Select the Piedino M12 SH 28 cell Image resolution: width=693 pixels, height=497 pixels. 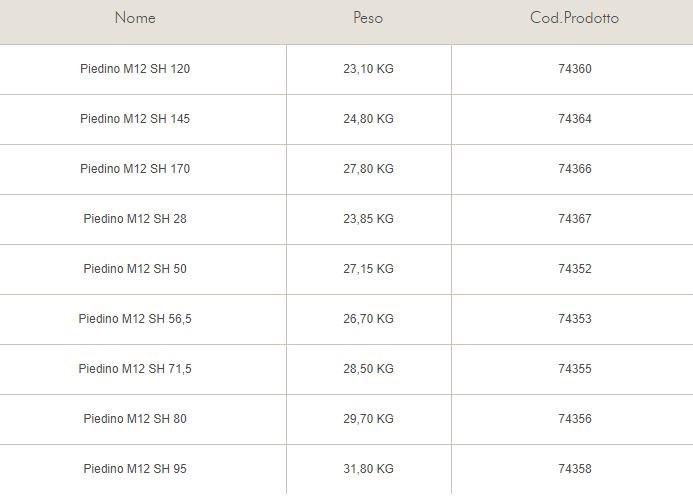click(x=135, y=219)
